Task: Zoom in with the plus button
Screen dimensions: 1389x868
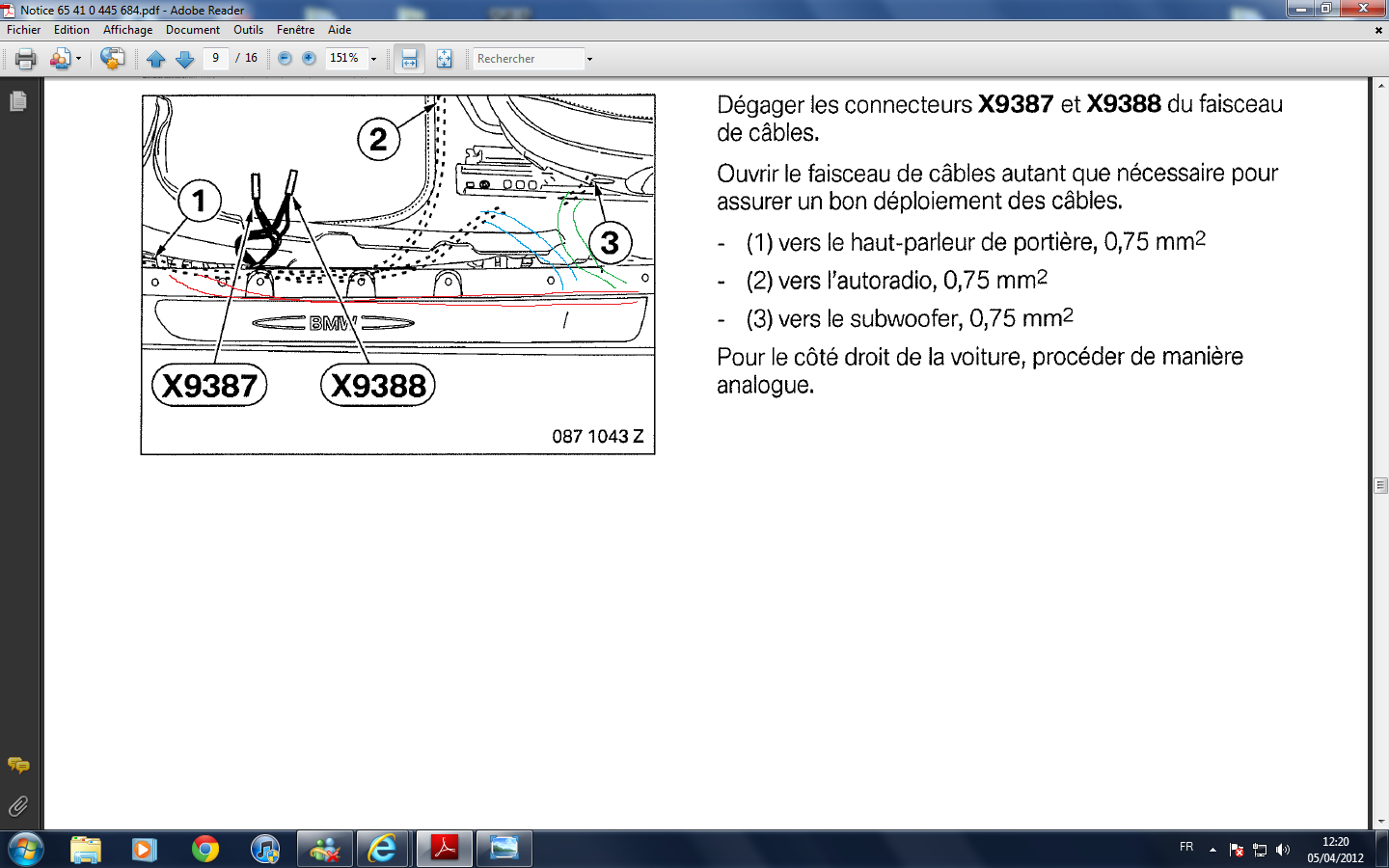Action: pyautogui.click(x=309, y=59)
